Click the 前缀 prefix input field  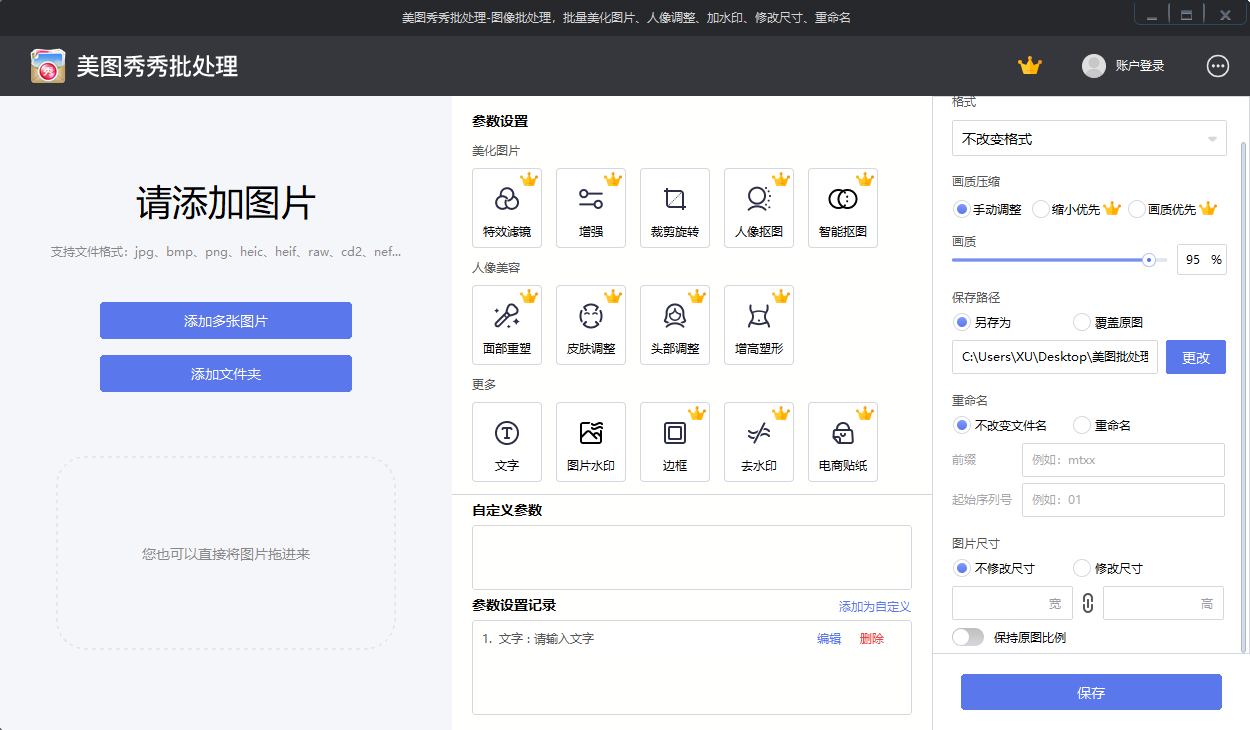click(x=1122, y=460)
